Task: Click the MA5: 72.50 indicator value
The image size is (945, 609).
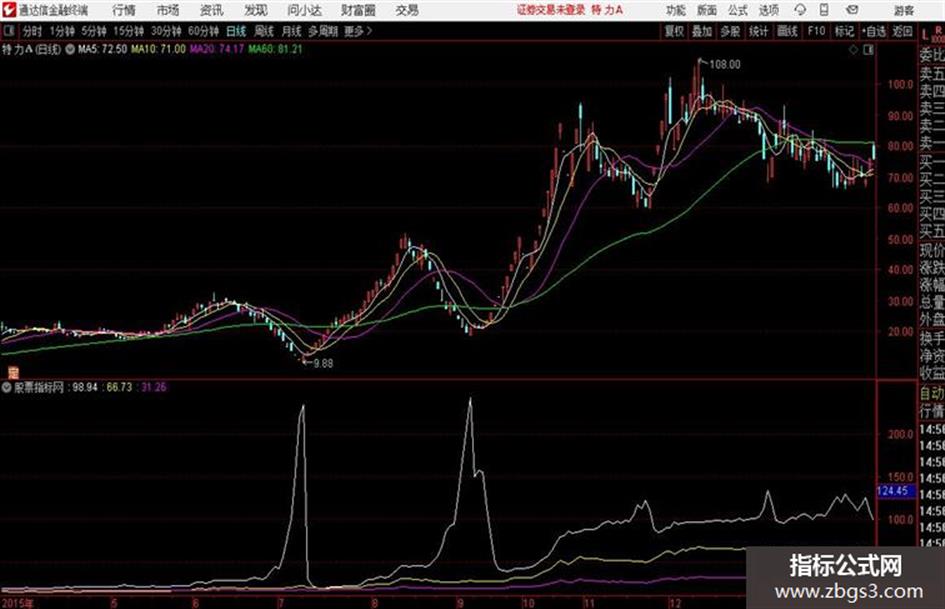Action: tap(102, 49)
